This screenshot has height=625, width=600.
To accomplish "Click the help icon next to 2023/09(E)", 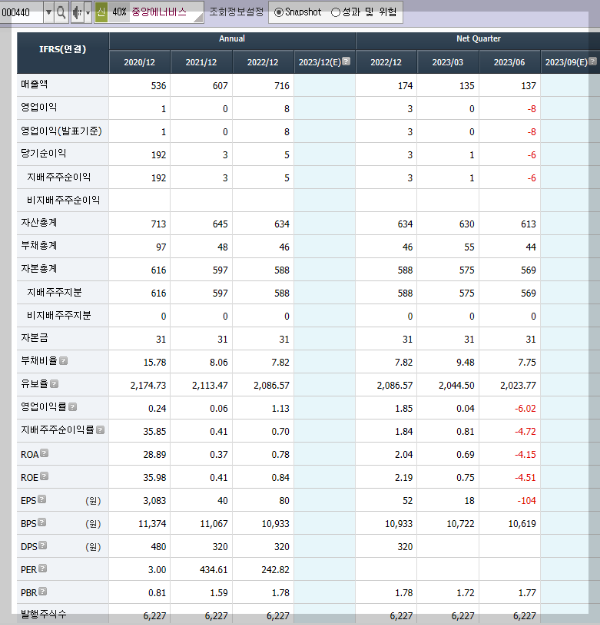I will tap(593, 61).
